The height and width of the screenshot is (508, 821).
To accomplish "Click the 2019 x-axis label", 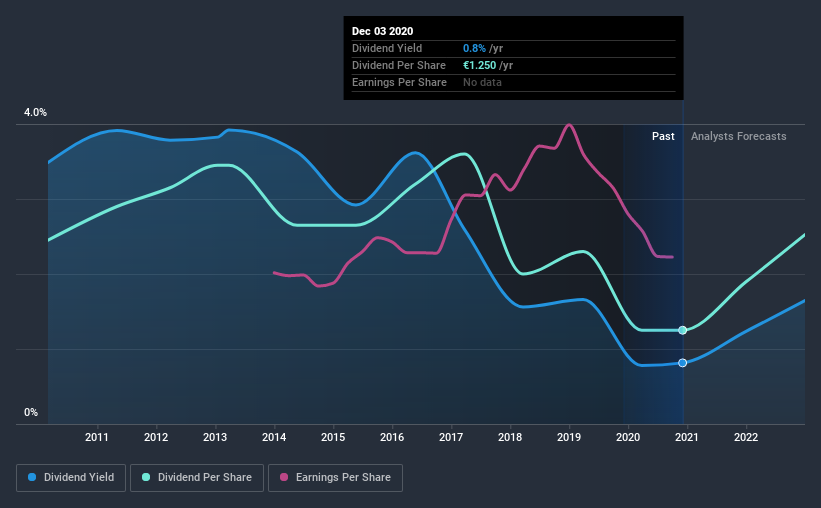I will click(569, 437).
